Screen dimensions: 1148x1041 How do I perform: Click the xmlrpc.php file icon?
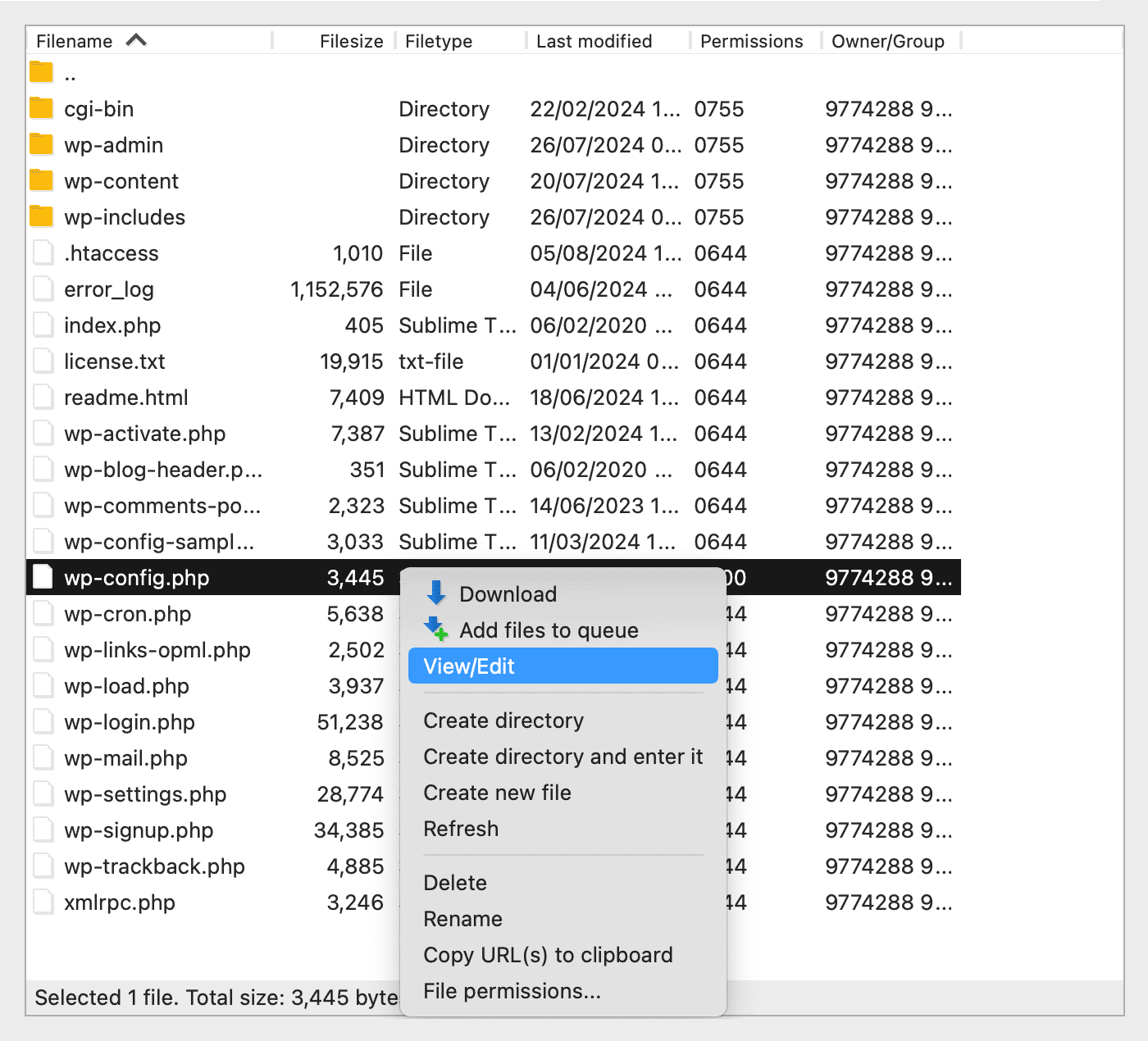pos(43,902)
